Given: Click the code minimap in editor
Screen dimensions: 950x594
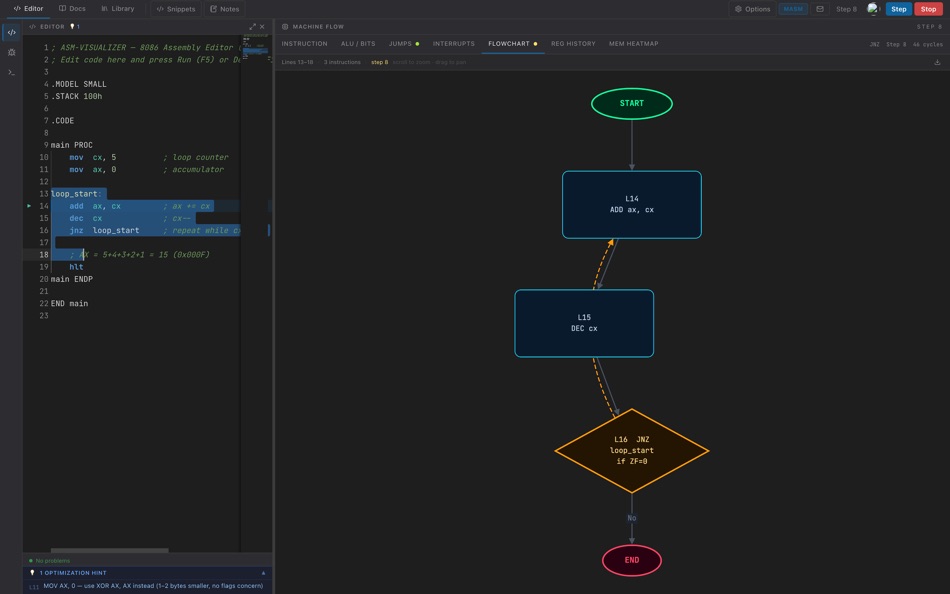Looking at the screenshot, I should (x=256, y=48).
